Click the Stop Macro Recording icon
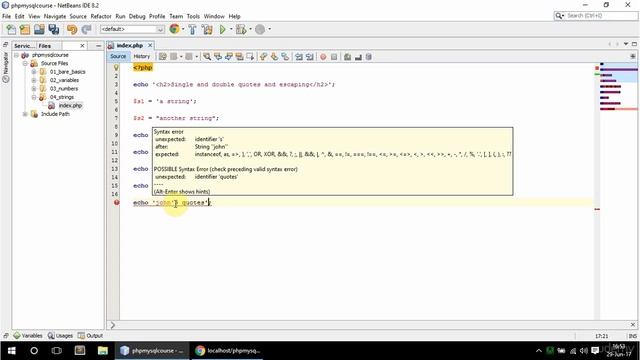The height and width of the screenshot is (360, 640). (x=334, y=57)
